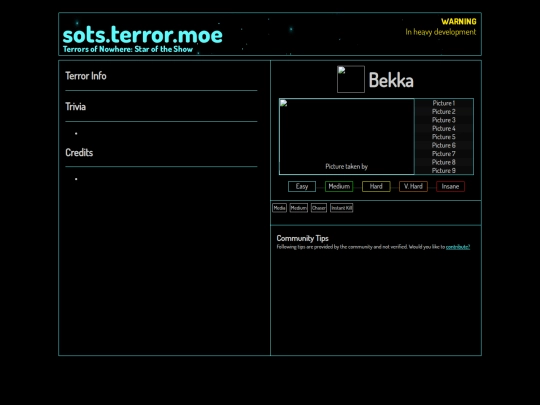Show Picture 2 in the gallery
The width and height of the screenshot is (540, 405).
[x=444, y=112]
